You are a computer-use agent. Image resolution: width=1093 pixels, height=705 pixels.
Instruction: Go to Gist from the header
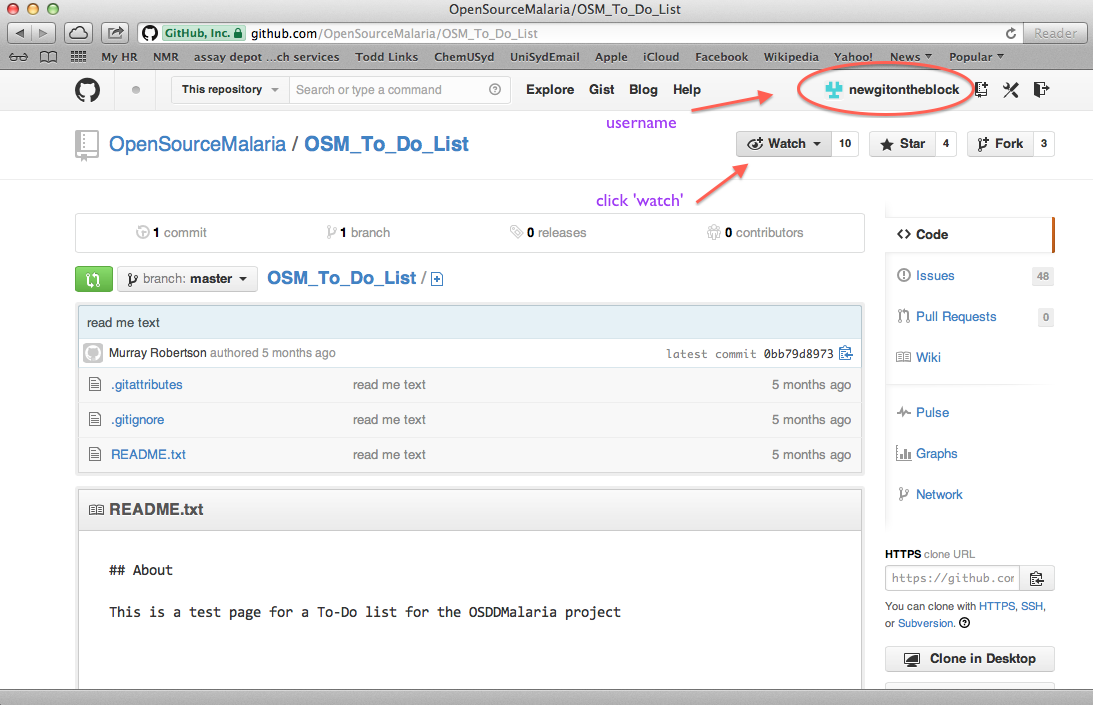[602, 89]
